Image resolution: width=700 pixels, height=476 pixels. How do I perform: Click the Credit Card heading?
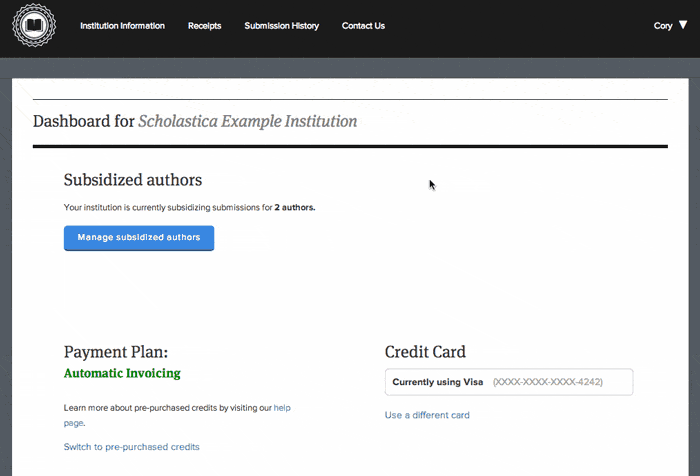pyautogui.click(x=425, y=352)
